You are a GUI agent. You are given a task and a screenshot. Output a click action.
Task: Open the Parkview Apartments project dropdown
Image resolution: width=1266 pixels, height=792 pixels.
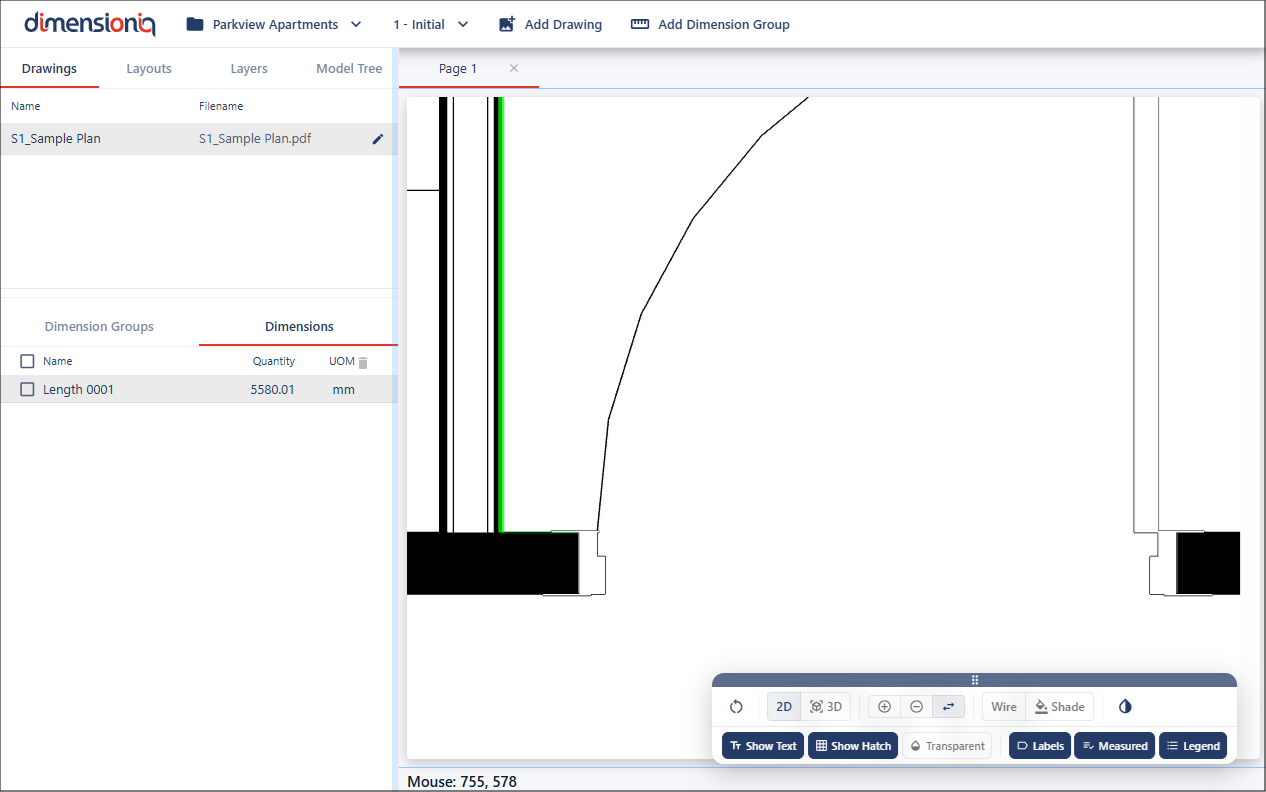click(274, 24)
